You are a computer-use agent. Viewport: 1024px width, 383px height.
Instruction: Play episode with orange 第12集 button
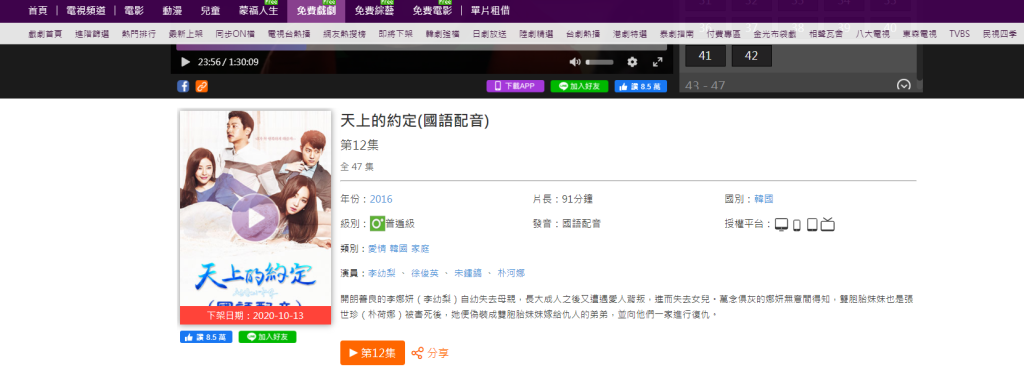tap(372, 353)
